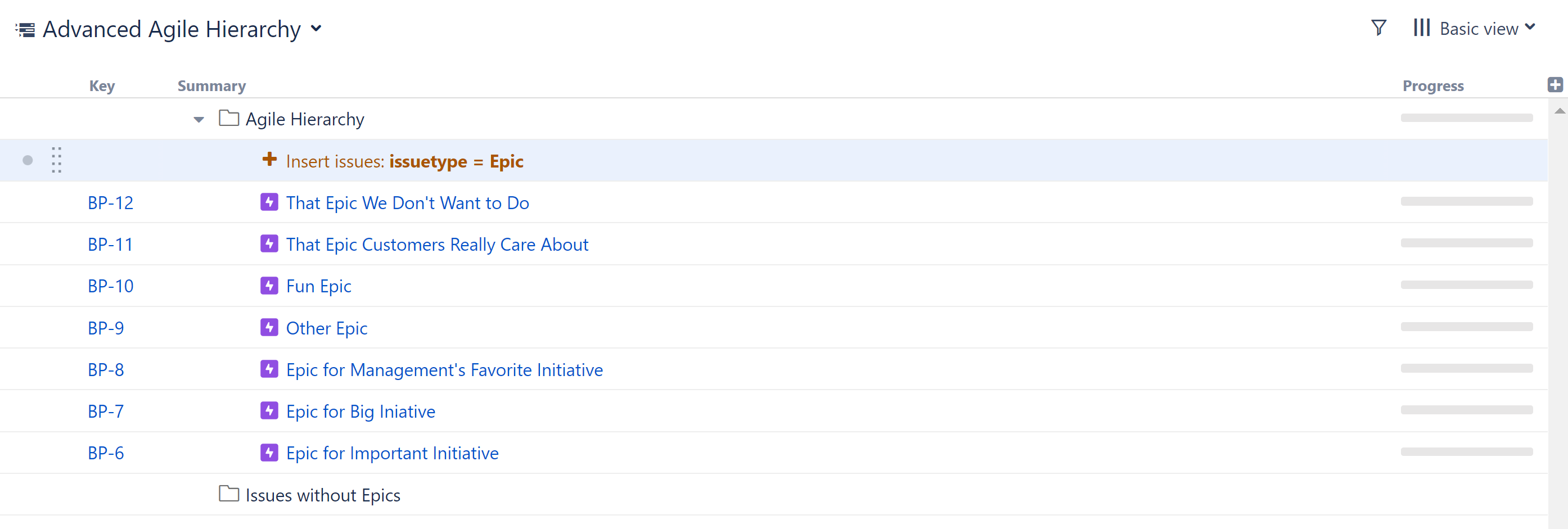Click the epic icon next to Other Epic
The height and width of the screenshot is (529, 1568).
click(269, 328)
